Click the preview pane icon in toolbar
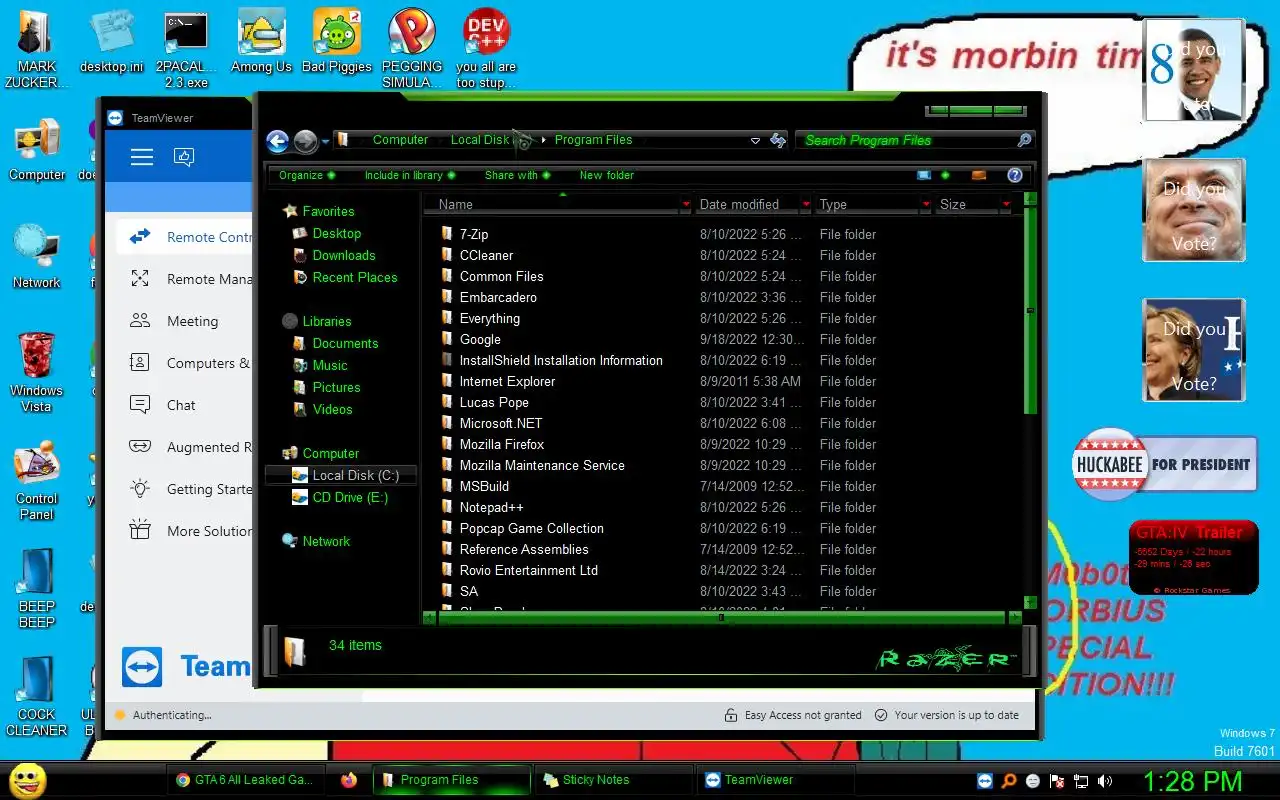1280x800 pixels. pyautogui.click(x=979, y=175)
